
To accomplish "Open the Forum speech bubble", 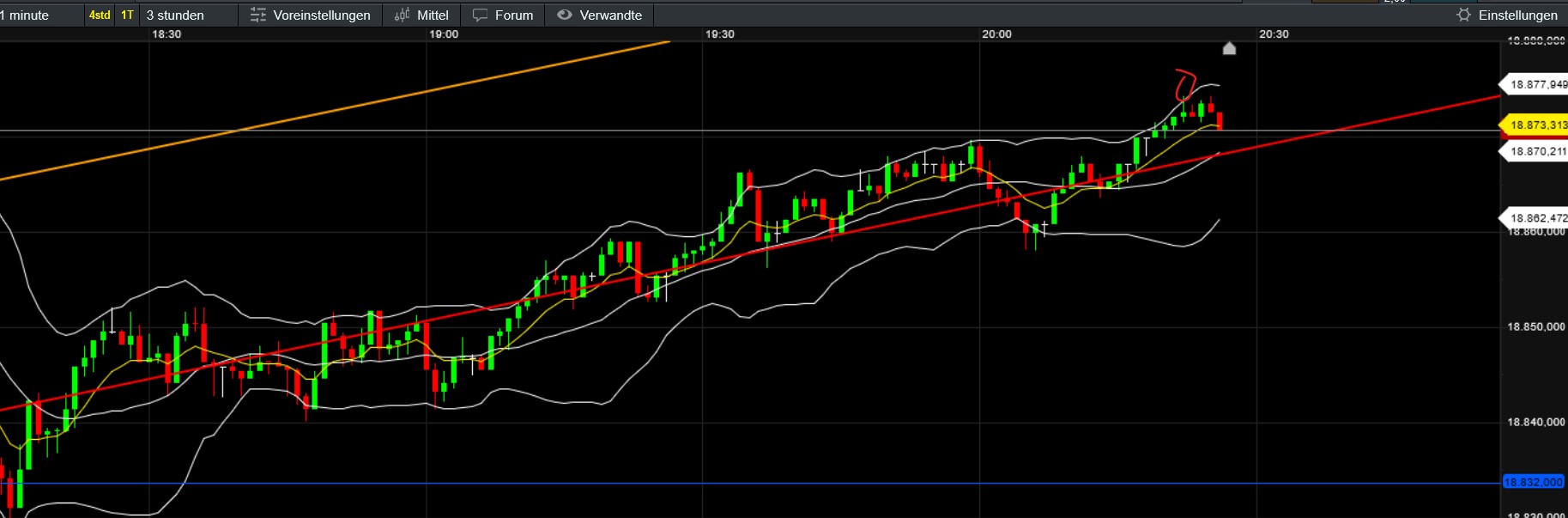I will point(481,15).
